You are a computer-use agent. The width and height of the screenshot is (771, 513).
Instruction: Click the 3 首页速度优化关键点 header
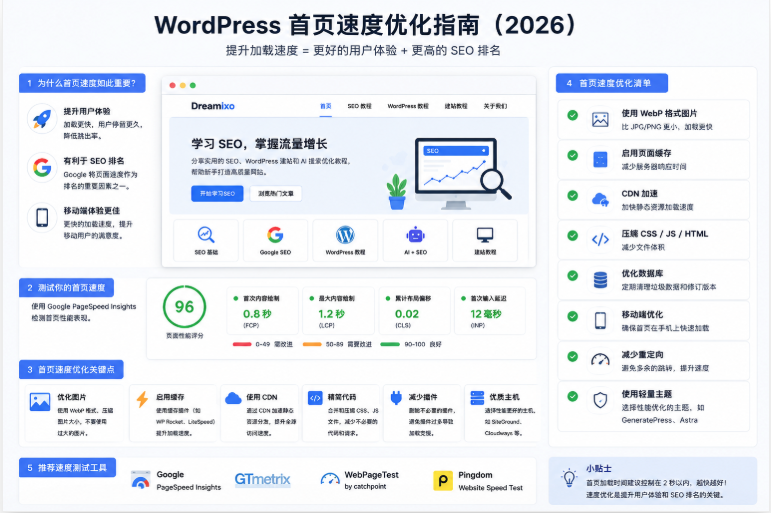(71, 369)
